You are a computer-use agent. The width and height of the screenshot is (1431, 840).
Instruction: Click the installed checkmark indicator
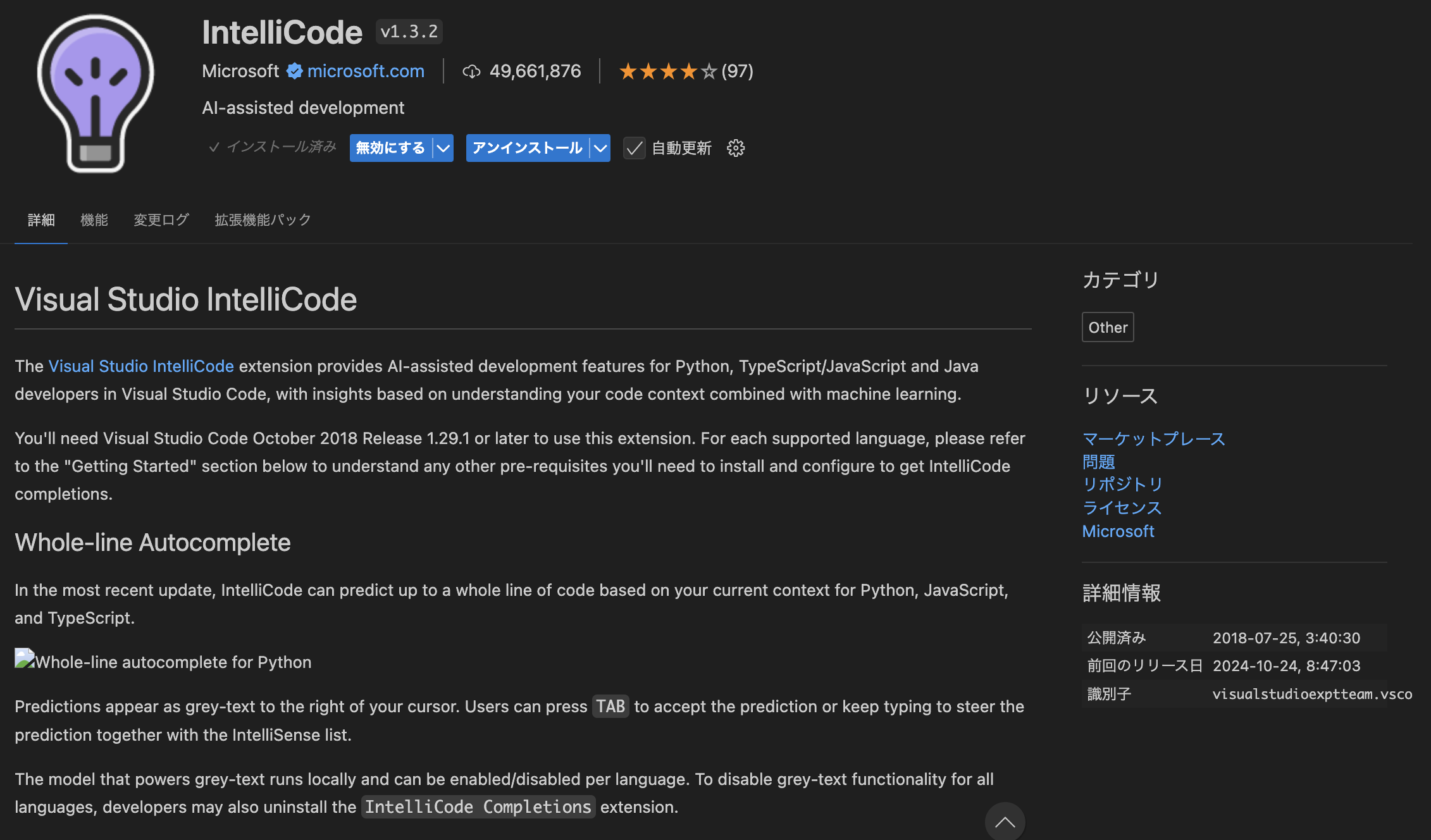tap(215, 146)
